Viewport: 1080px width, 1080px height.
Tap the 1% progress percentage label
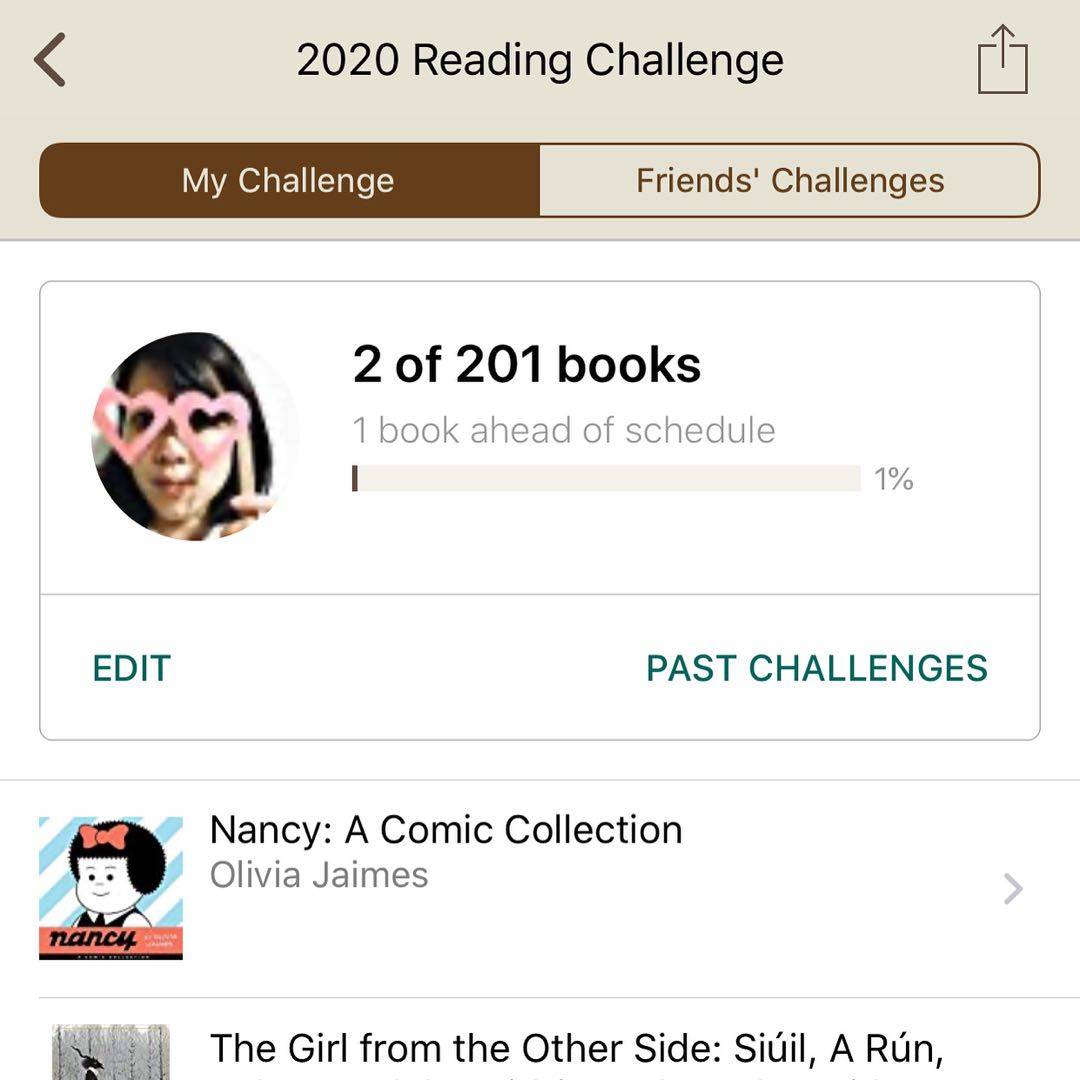(x=894, y=479)
